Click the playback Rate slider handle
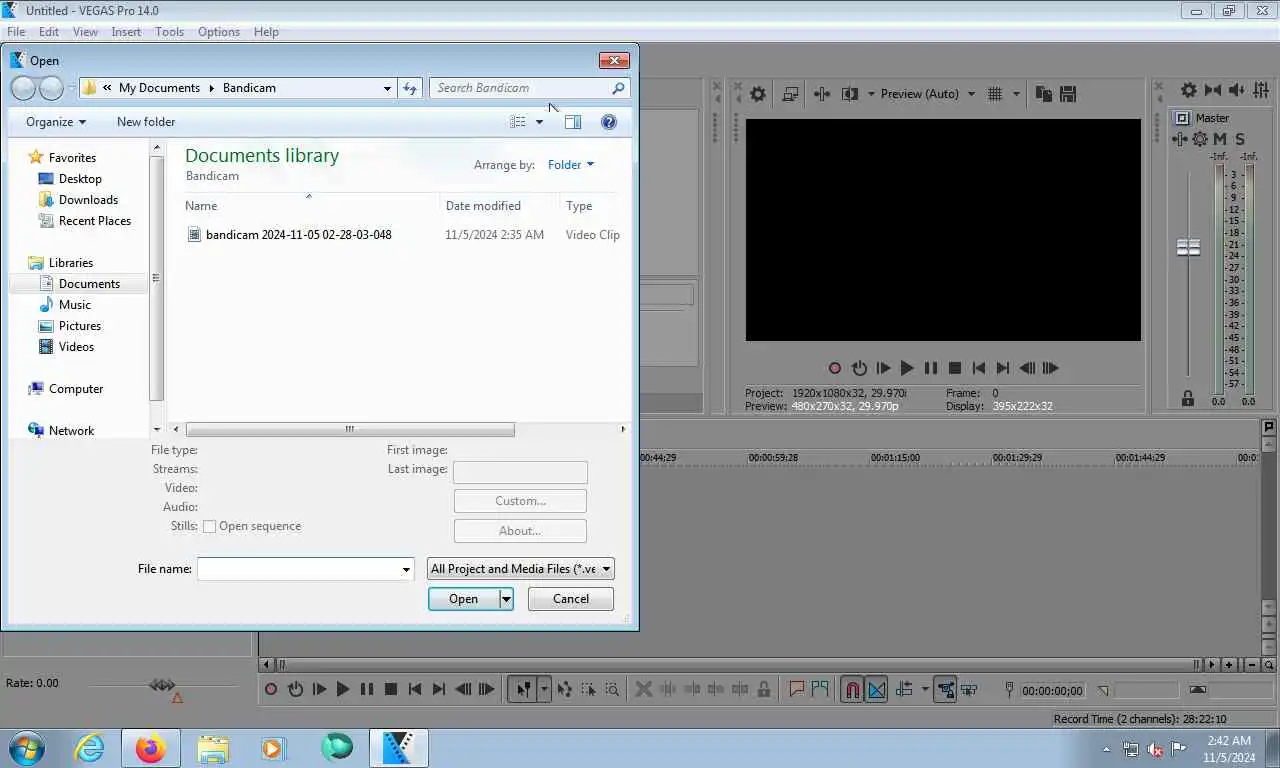This screenshot has width=1280, height=768. tap(162, 685)
